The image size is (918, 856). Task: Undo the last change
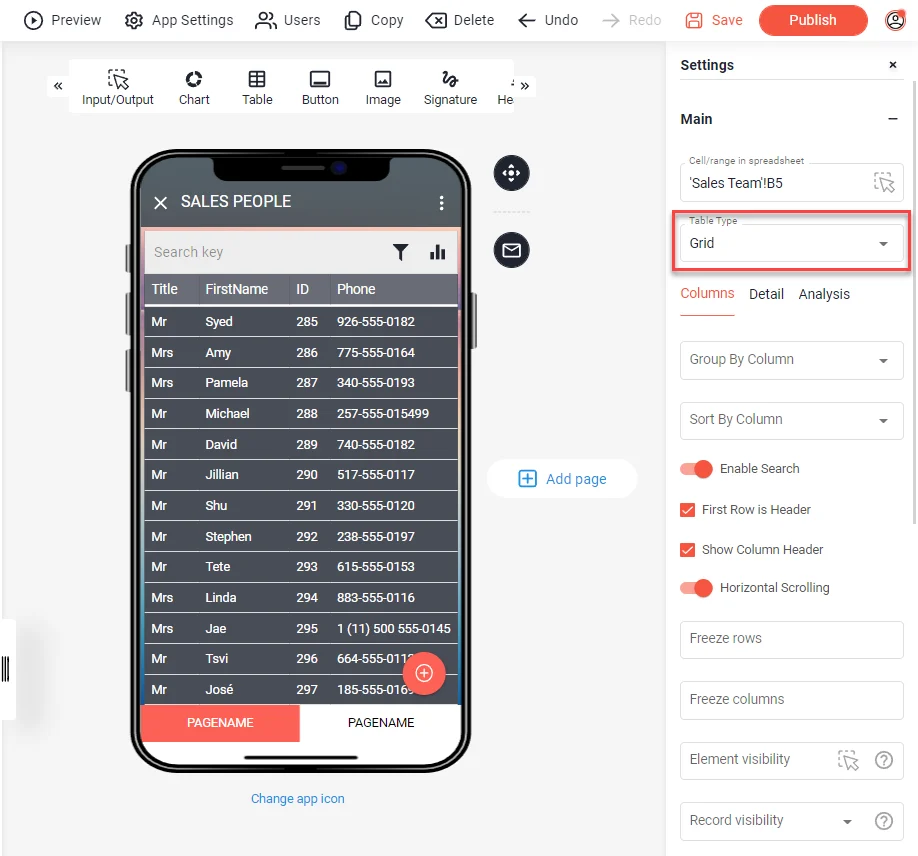coord(547,20)
